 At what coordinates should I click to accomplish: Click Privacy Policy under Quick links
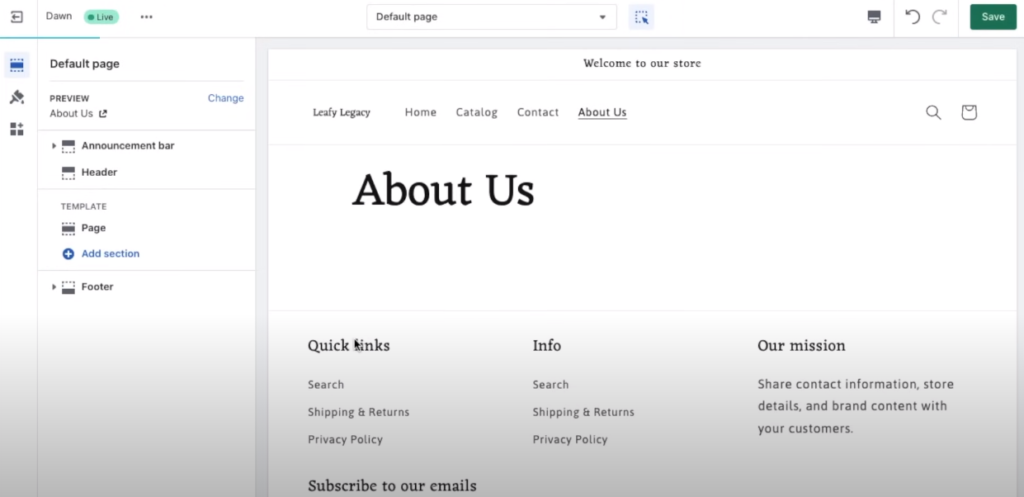click(345, 440)
